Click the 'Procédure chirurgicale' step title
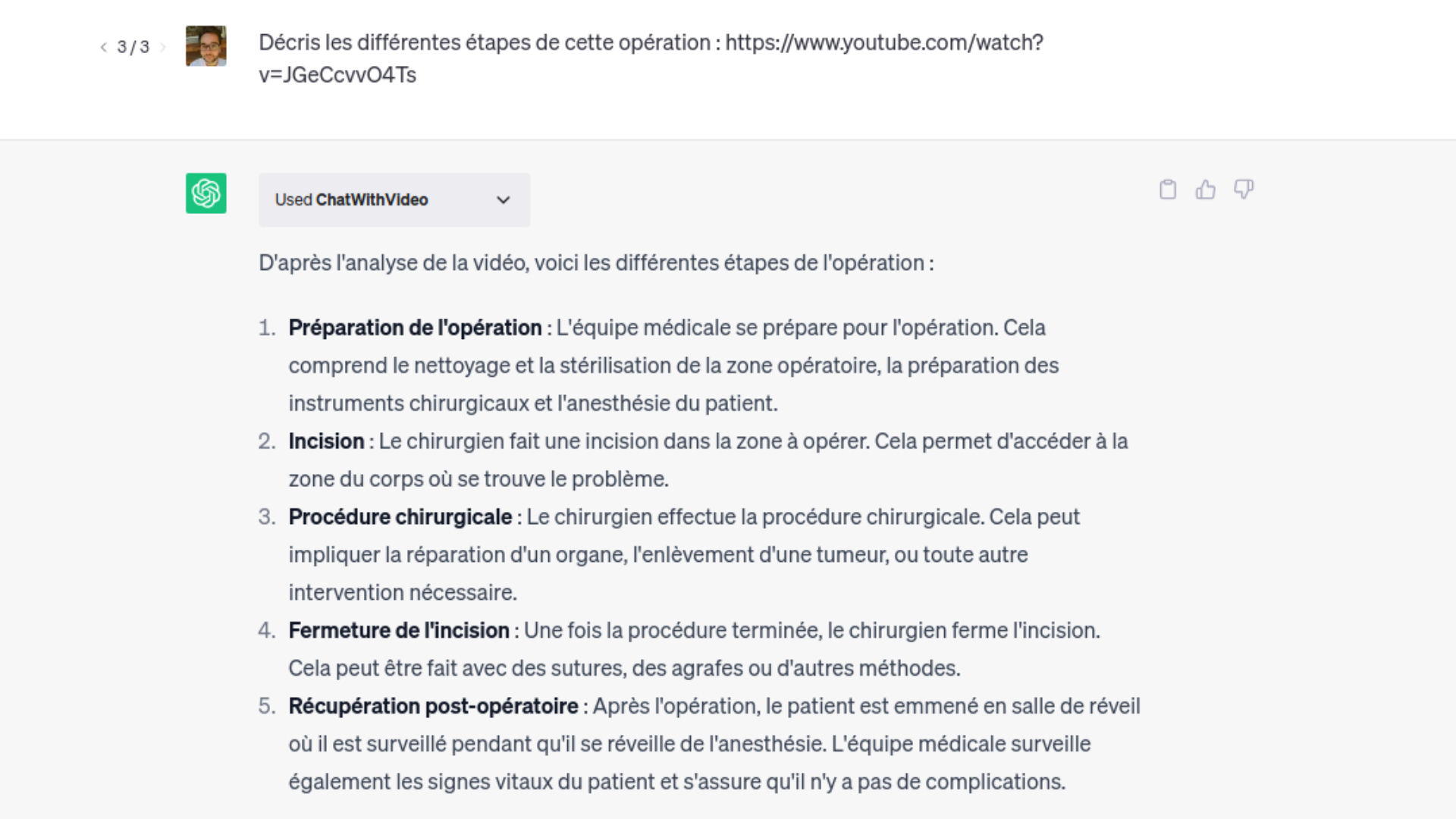Viewport: 1456px width, 819px height. 400,517
